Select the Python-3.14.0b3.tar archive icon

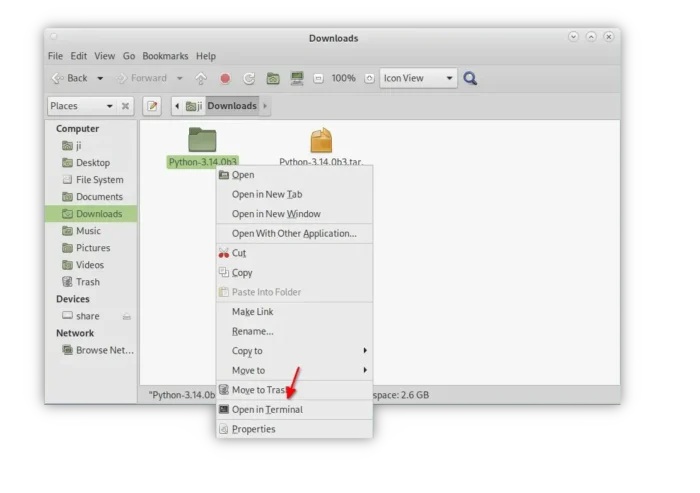point(321,140)
